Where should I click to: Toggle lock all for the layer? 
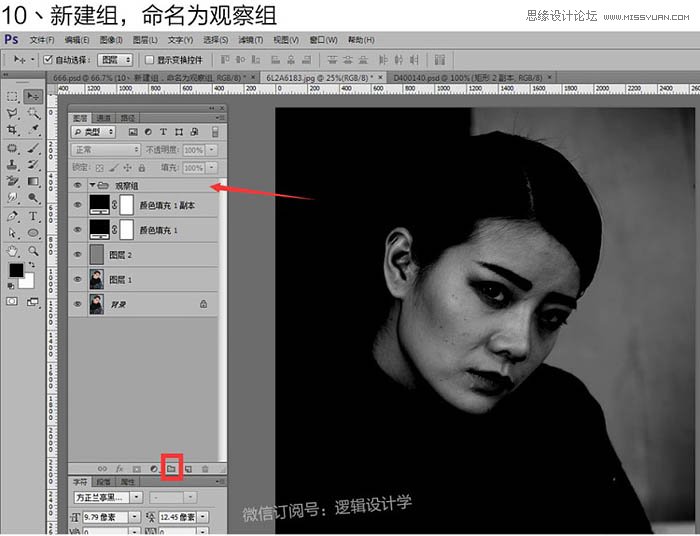tap(142, 168)
